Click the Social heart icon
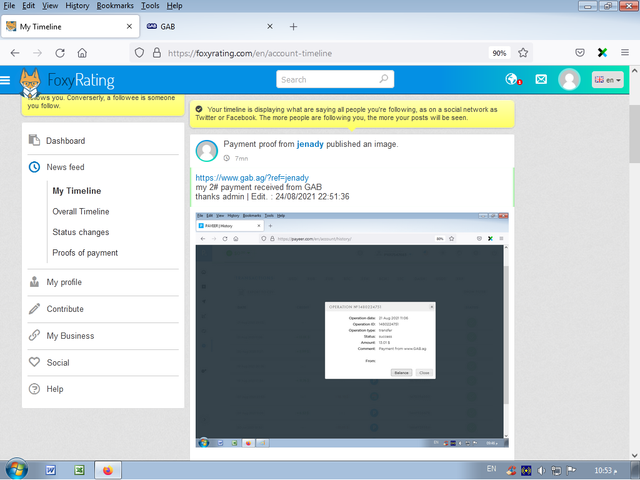The image size is (640, 480). (34, 362)
